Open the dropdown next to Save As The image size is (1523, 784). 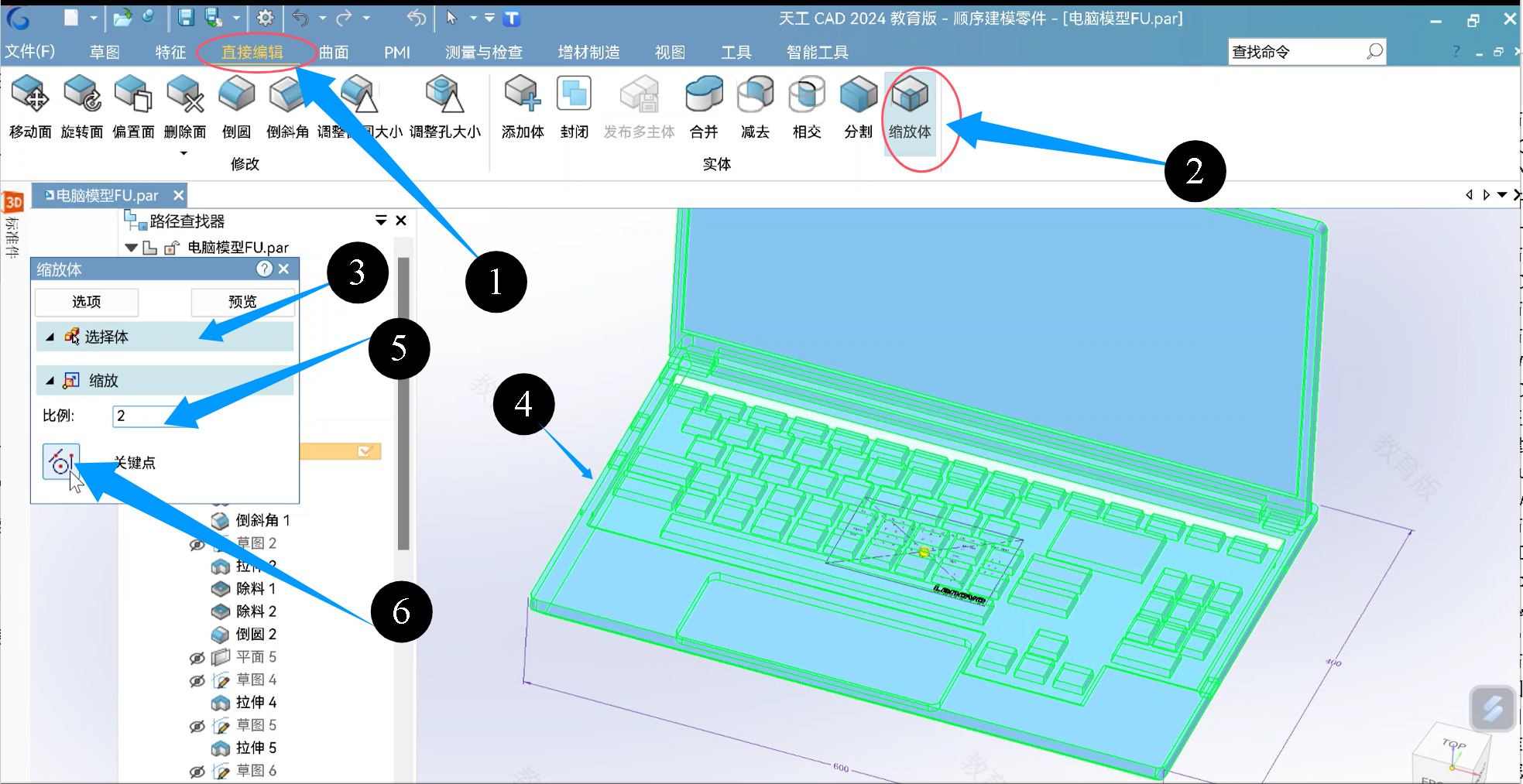click(x=236, y=17)
